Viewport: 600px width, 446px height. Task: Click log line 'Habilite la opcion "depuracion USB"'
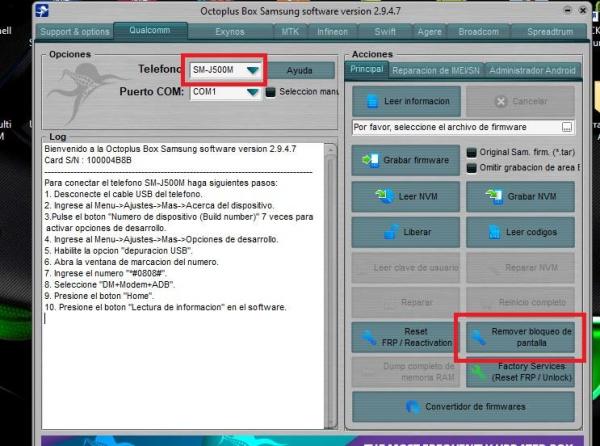[x=119, y=251]
